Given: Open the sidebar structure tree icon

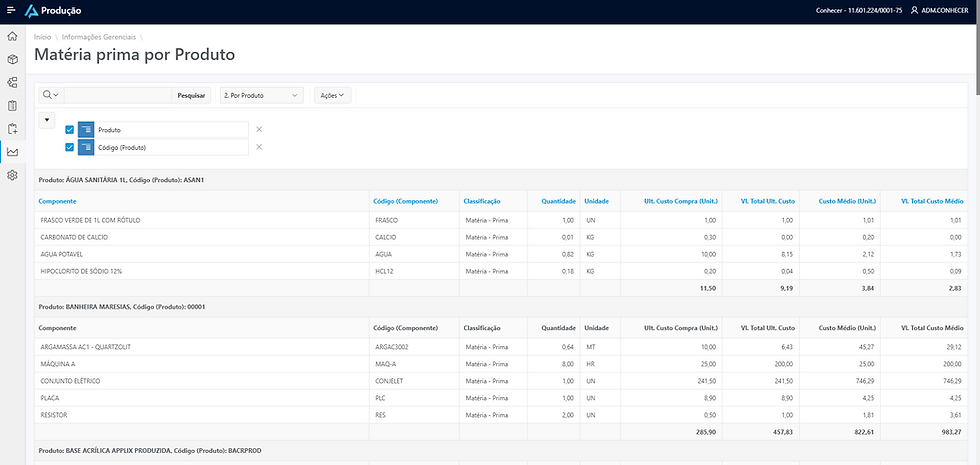Looking at the screenshot, I should point(12,82).
